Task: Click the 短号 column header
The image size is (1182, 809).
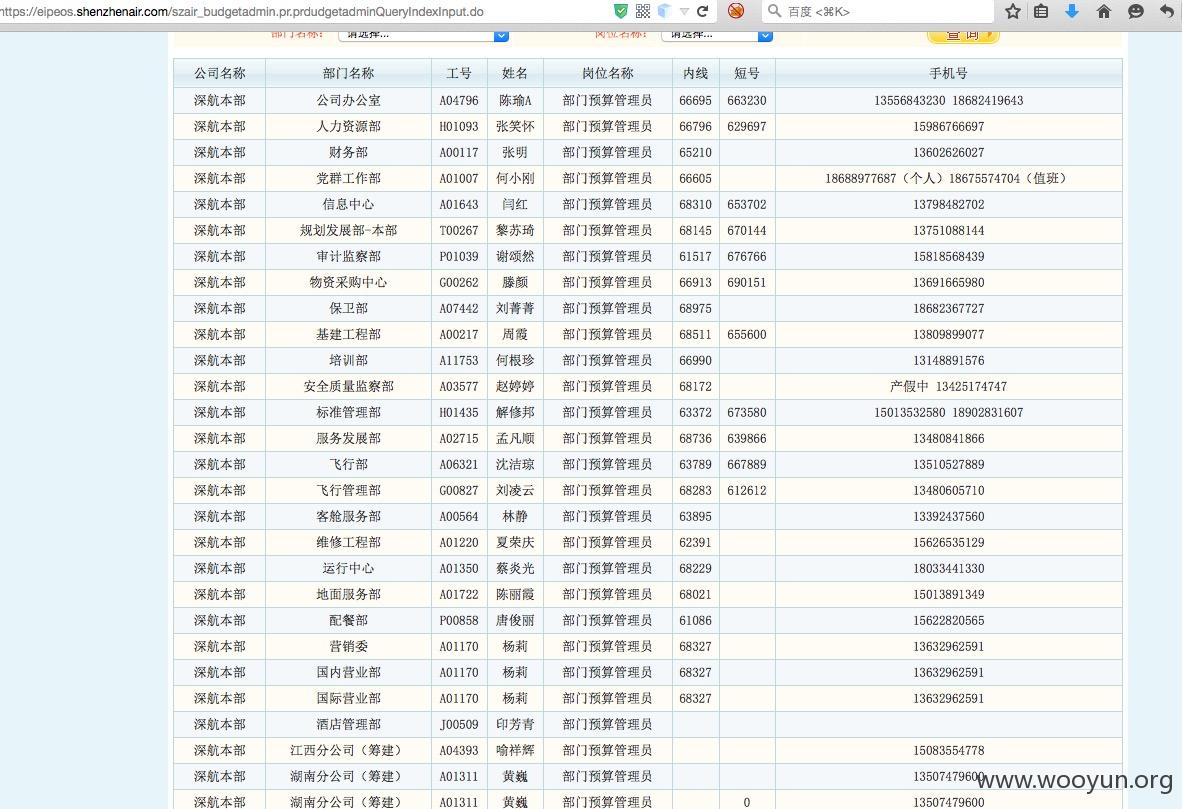Action: click(x=747, y=73)
